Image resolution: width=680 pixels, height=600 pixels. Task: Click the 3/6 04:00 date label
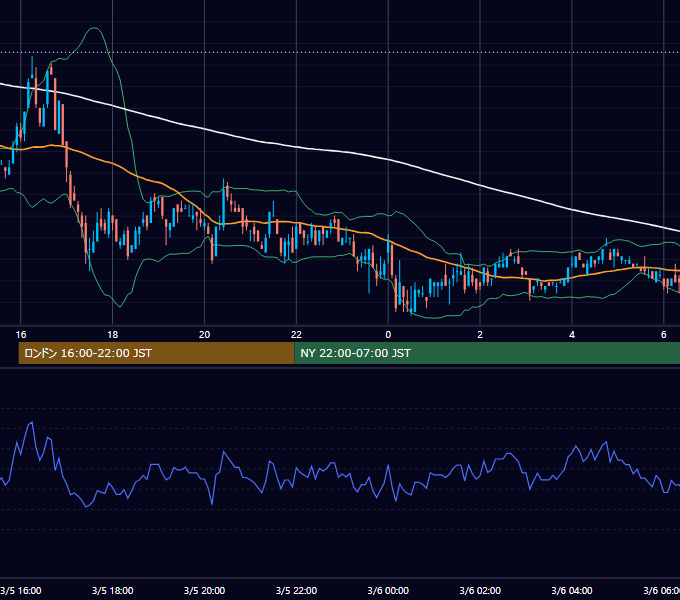tap(572, 590)
